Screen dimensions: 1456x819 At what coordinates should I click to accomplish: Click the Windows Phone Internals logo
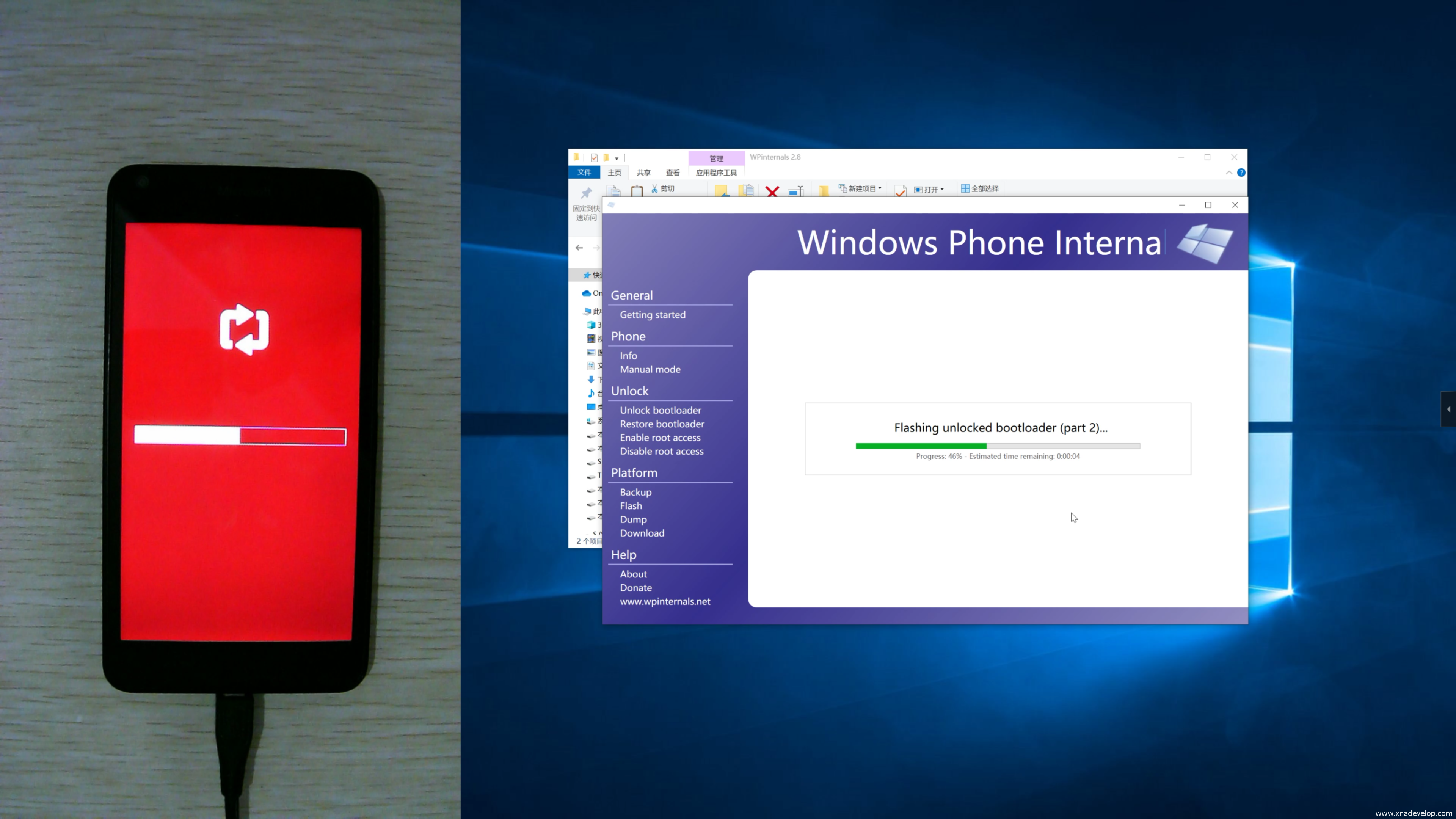[1205, 243]
